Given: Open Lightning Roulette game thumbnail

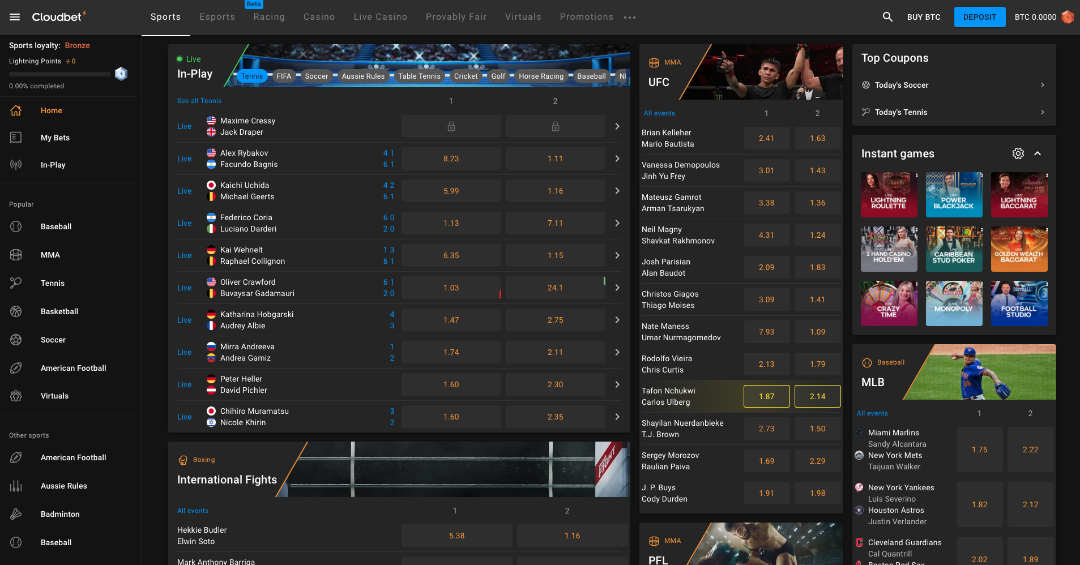Looking at the screenshot, I should (889, 194).
